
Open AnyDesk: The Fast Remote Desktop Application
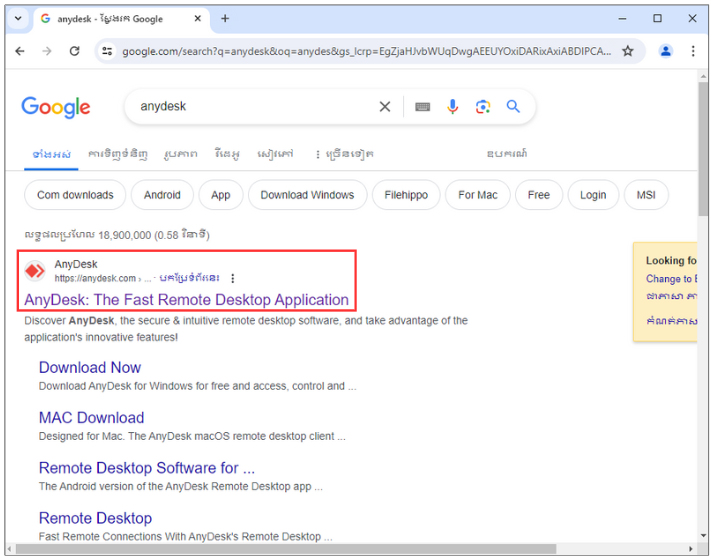[187, 300]
